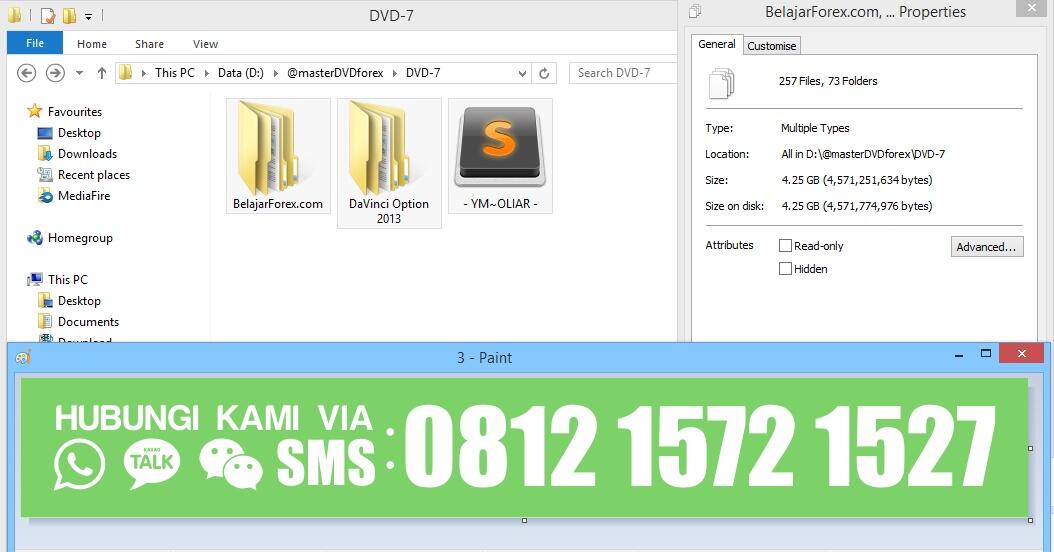The image size is (1054, 552).
Task: Expand the address bar history dropdown
Action: 522,73
